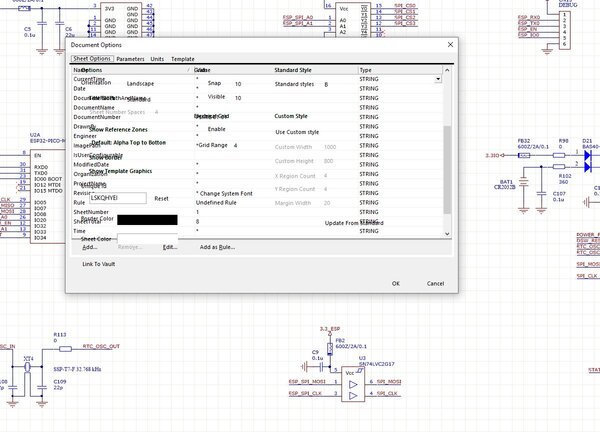
Task: Toggle the Snap grid option
Action: coord(214,83)
